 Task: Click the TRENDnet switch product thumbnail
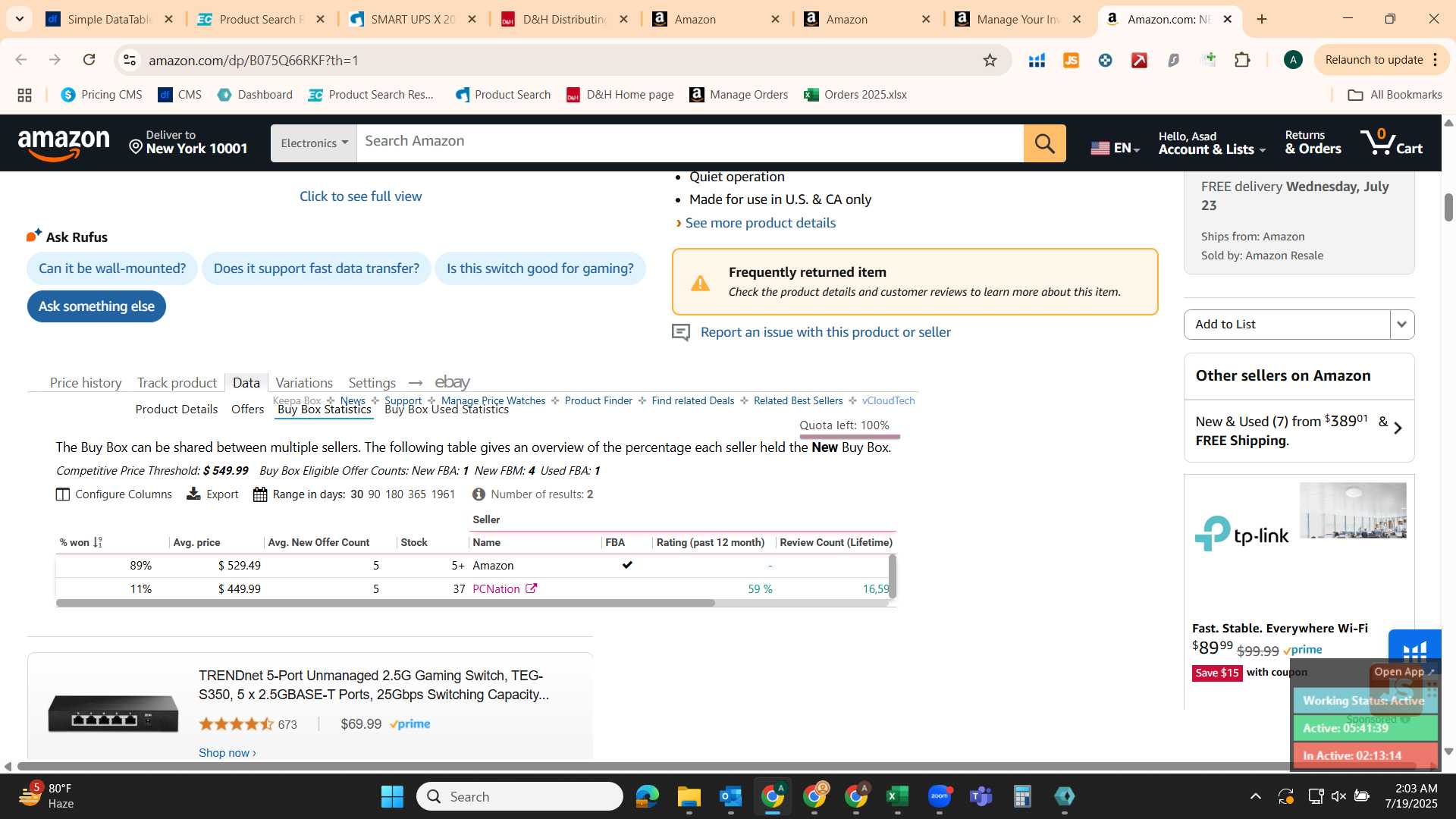(113, 714)
